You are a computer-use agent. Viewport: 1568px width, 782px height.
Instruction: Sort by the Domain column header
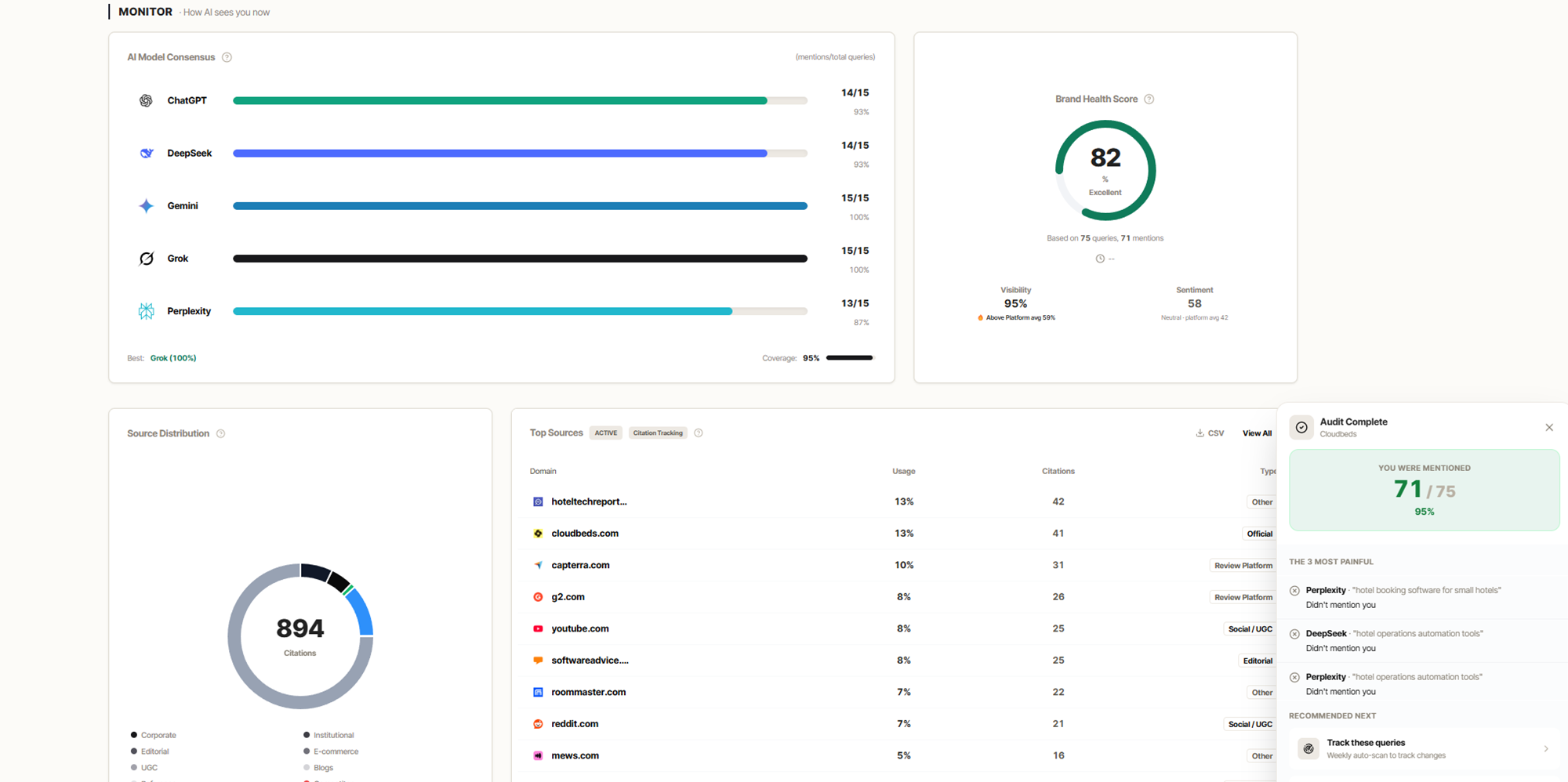[543, 471]
